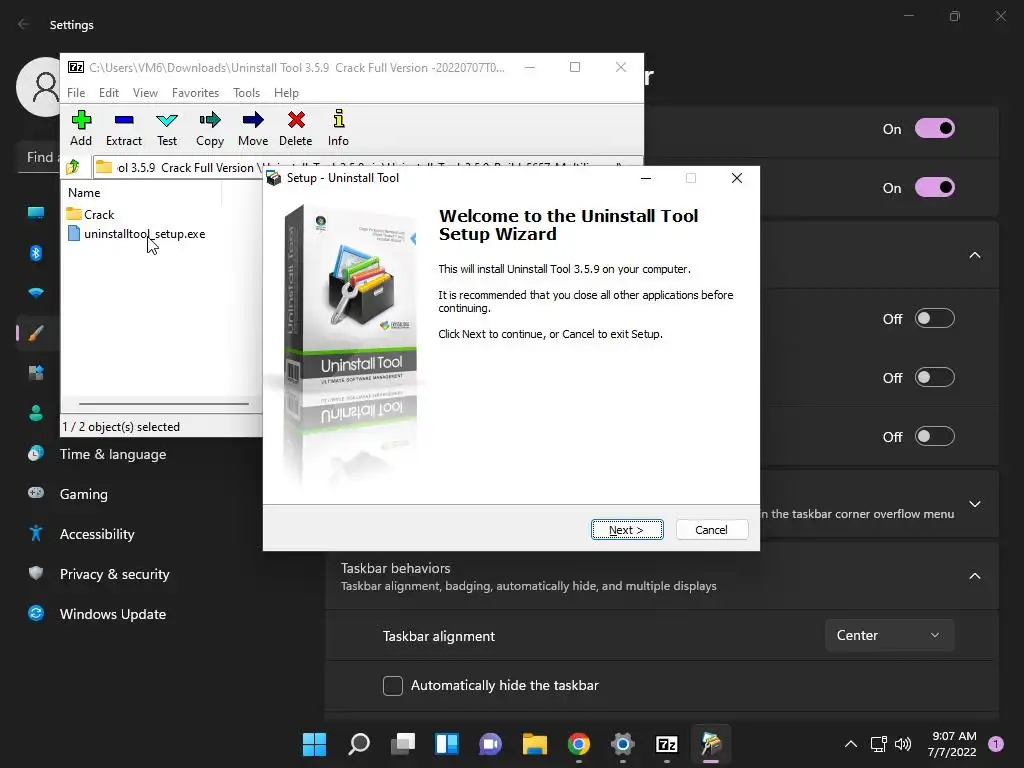
Task: Switch to Settings app via taskbar gear
Action: click(623, 744)
